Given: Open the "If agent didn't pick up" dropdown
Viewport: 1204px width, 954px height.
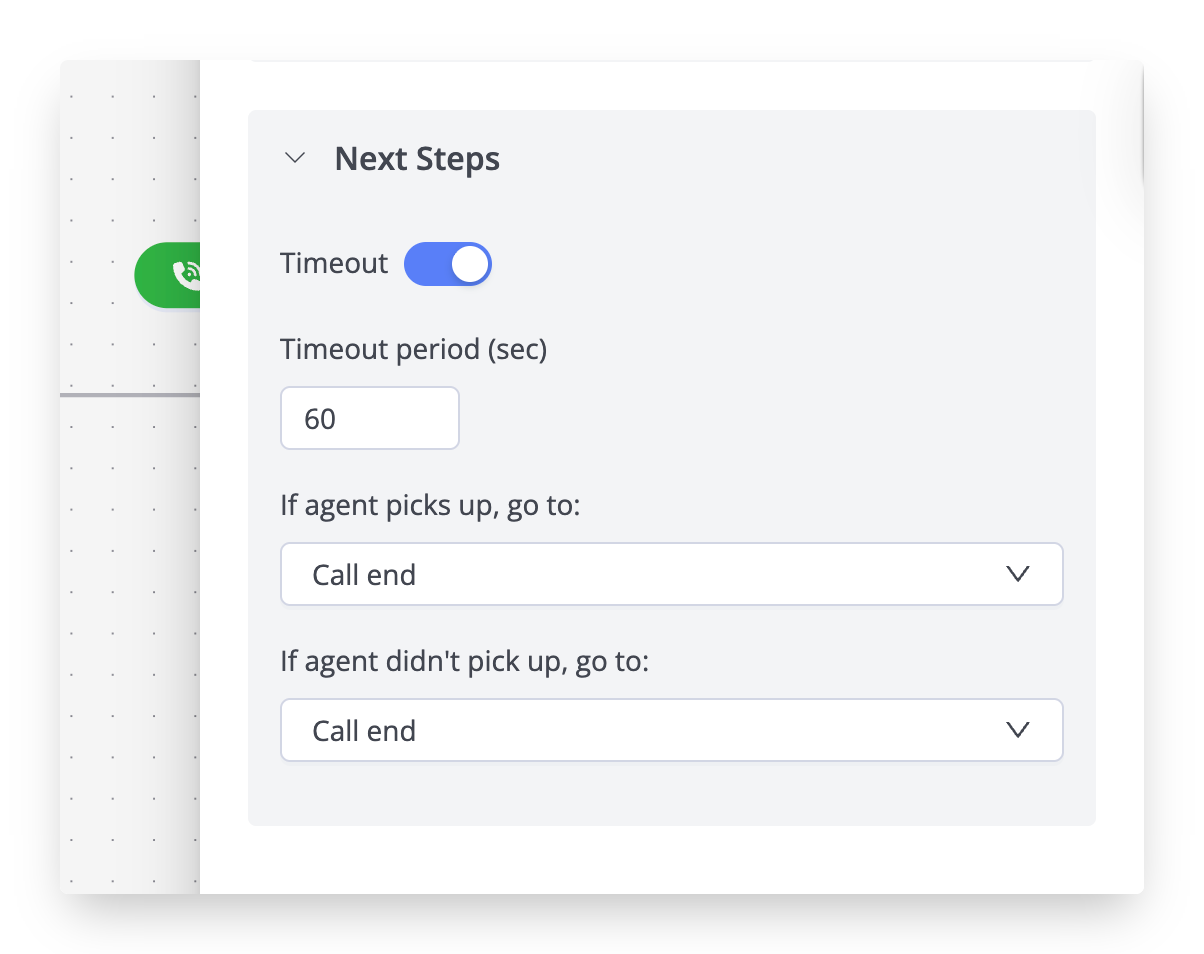Looking at the screenshot, I should pos(671,730).
